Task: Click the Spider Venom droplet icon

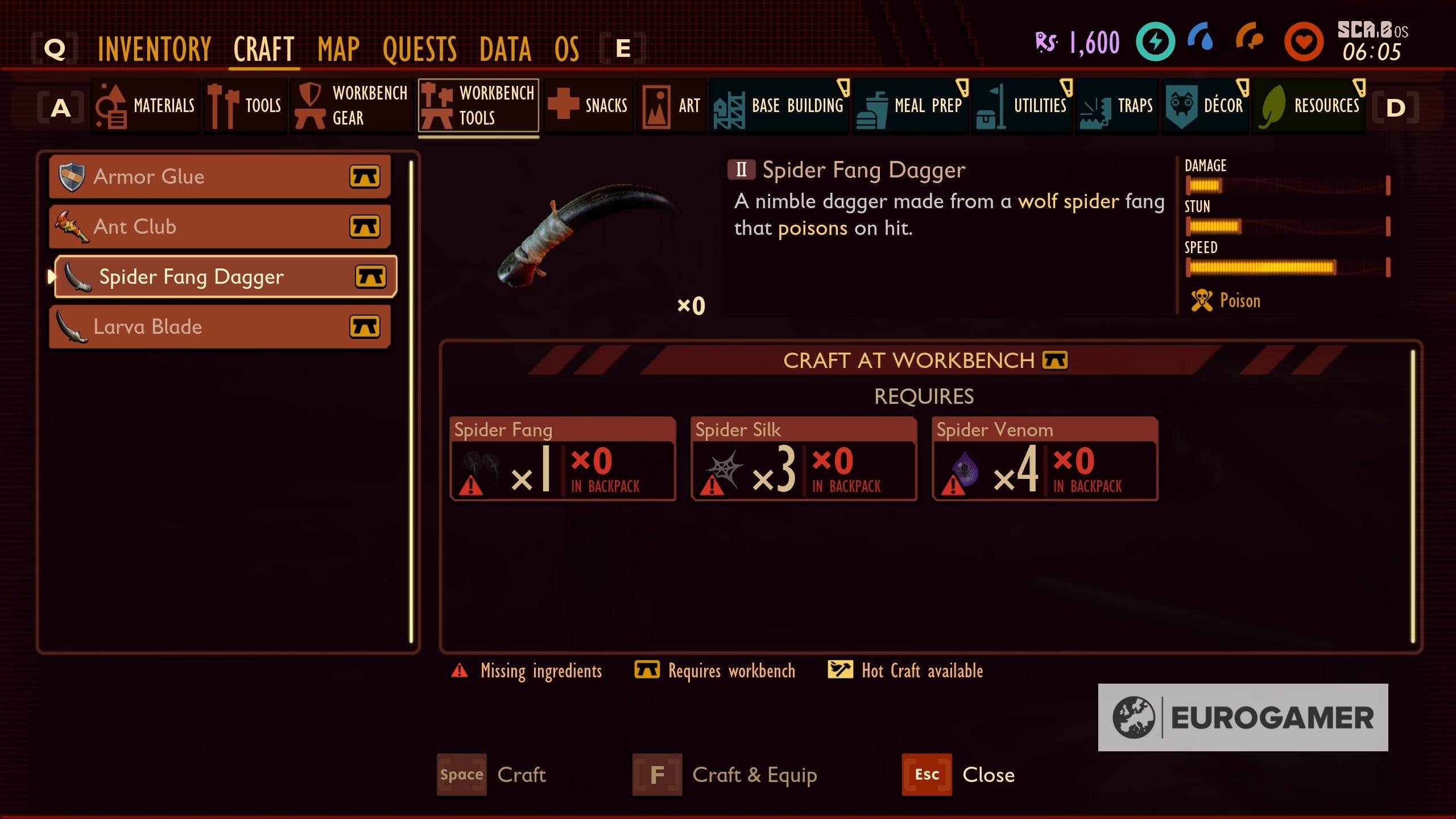Action: [962, 472]
